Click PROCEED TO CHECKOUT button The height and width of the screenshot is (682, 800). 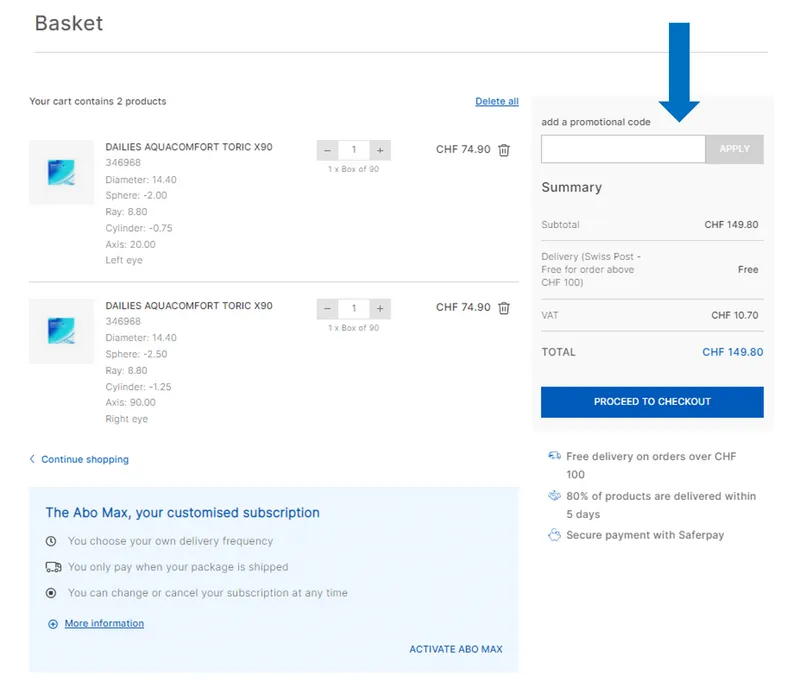[652, 402]
